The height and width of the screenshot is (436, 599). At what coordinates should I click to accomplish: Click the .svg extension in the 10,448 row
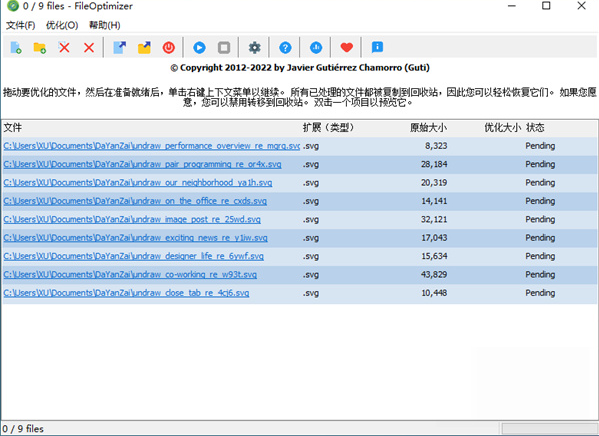click(x=311, y=293)
